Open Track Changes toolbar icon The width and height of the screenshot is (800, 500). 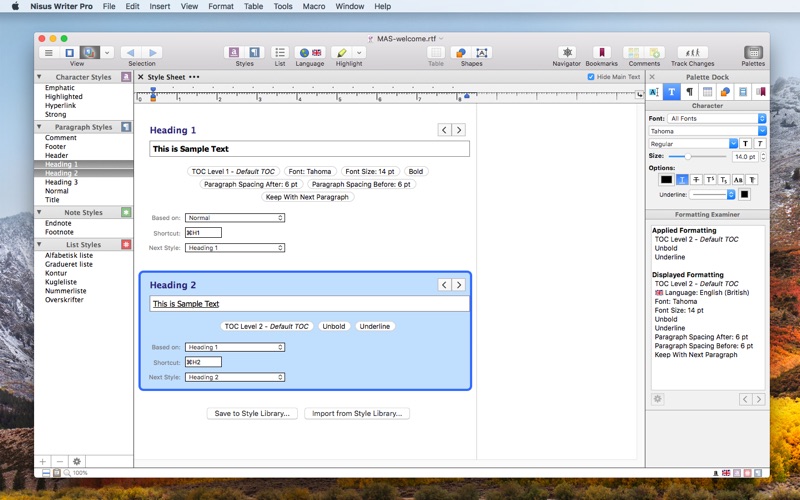coord(692,53)
